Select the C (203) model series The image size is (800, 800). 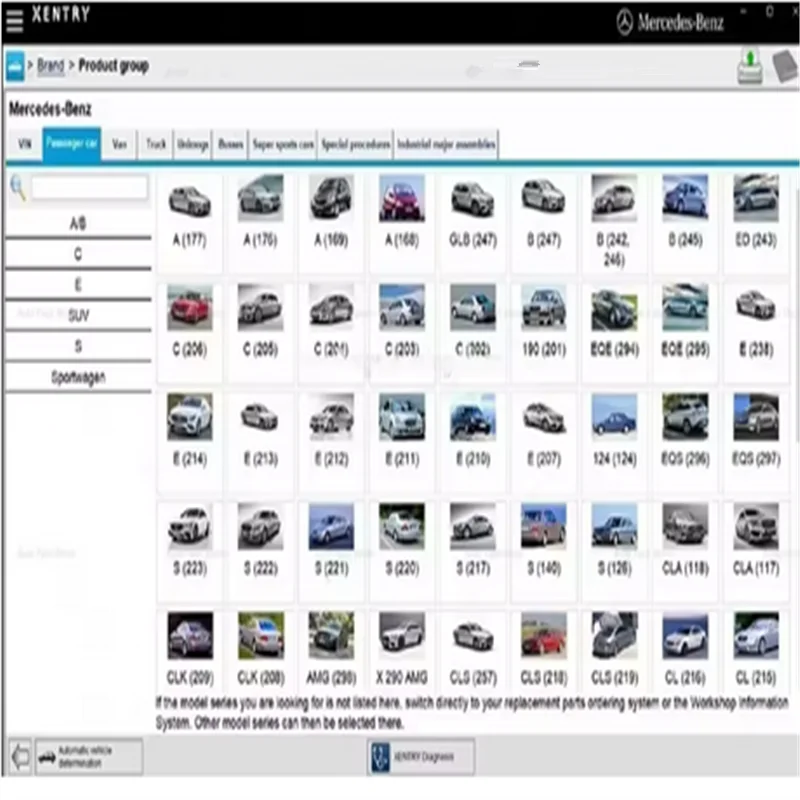pos(402,332)
